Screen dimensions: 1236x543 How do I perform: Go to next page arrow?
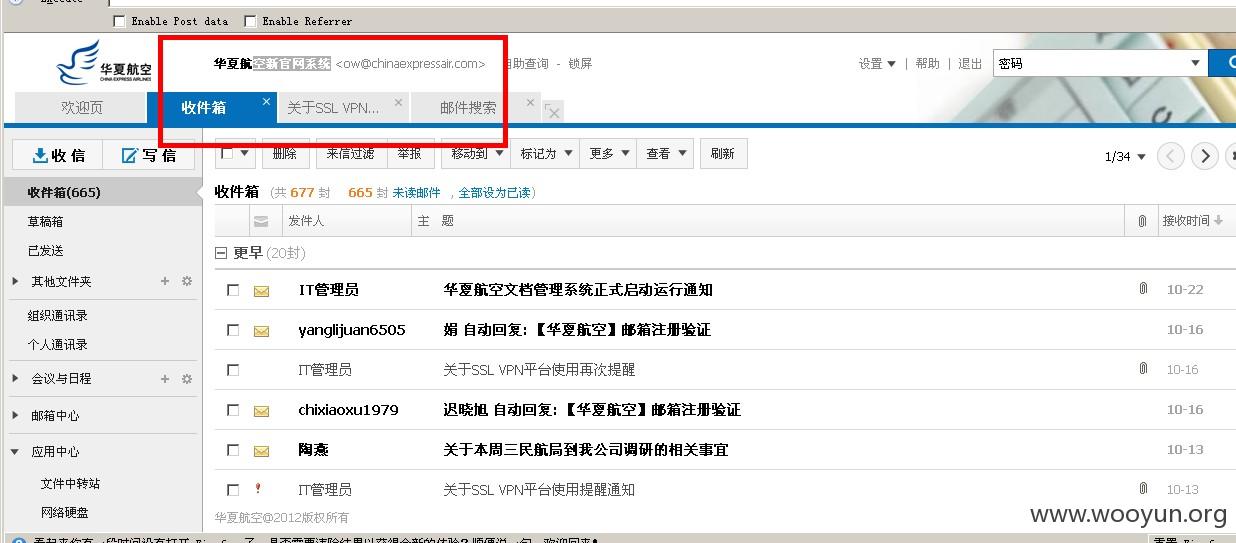pos(1205,156)
